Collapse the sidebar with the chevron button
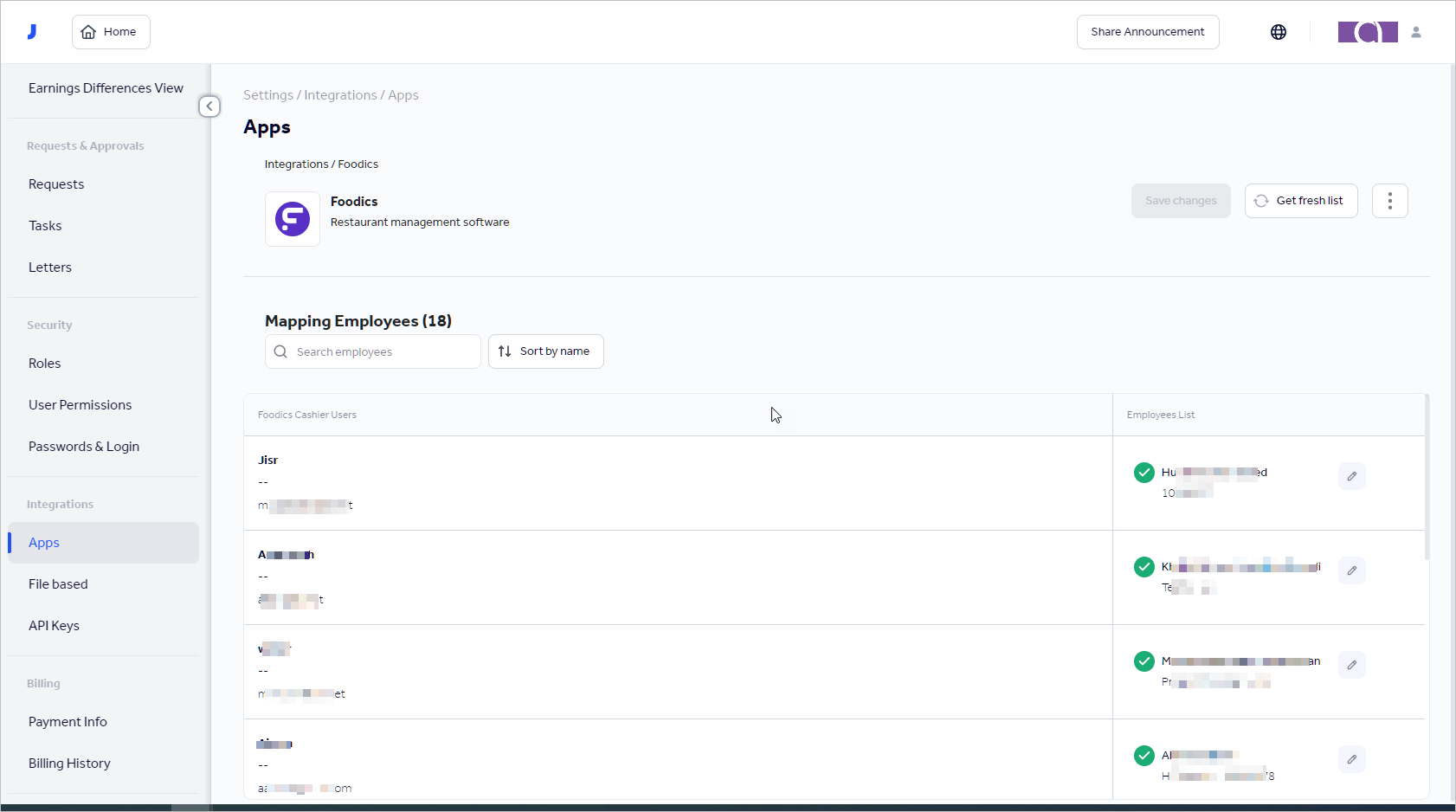The height and width of the screenshot is (812, 1456). coord(209,106)
